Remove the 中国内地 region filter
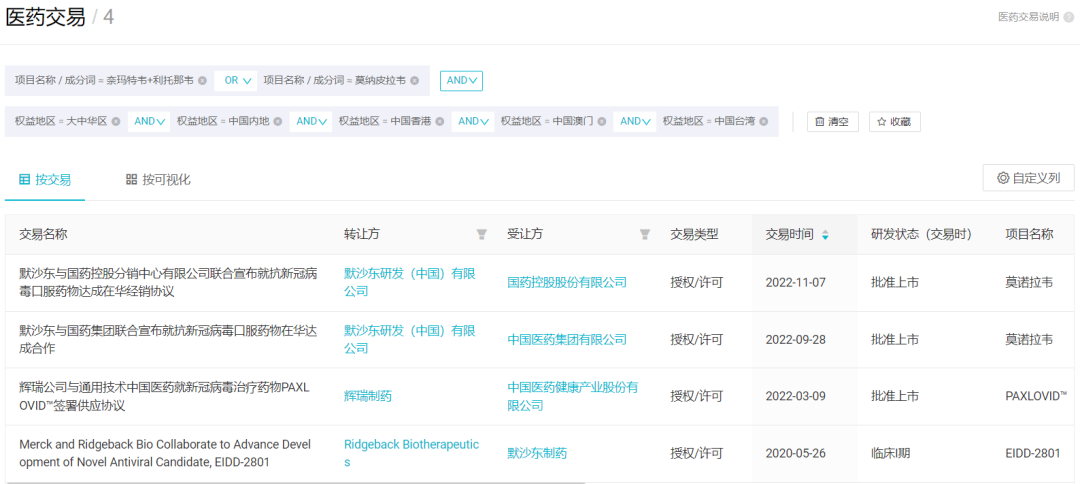Viewport: 1080px width, 484px height. tap(278, 121)
